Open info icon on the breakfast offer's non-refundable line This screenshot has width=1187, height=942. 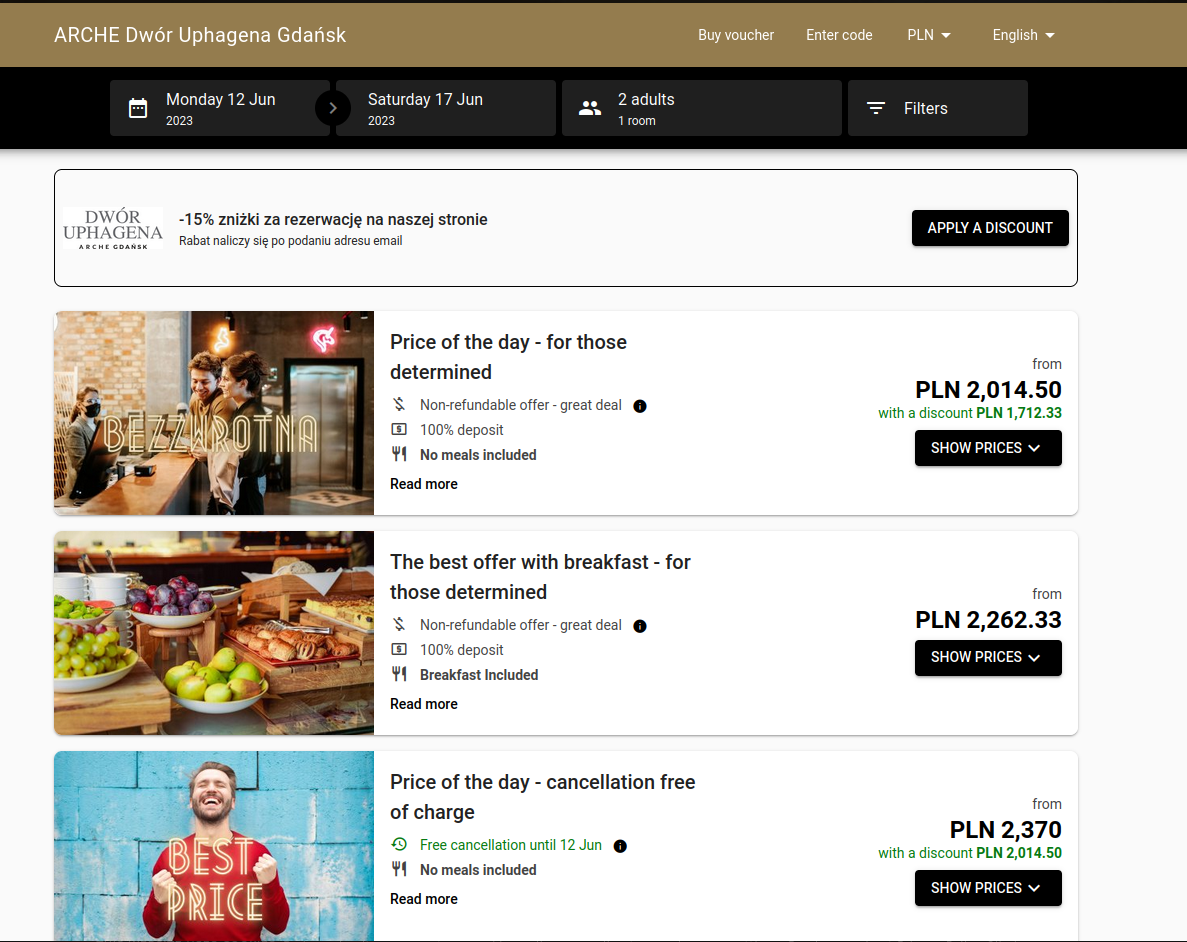click(640, 626)
